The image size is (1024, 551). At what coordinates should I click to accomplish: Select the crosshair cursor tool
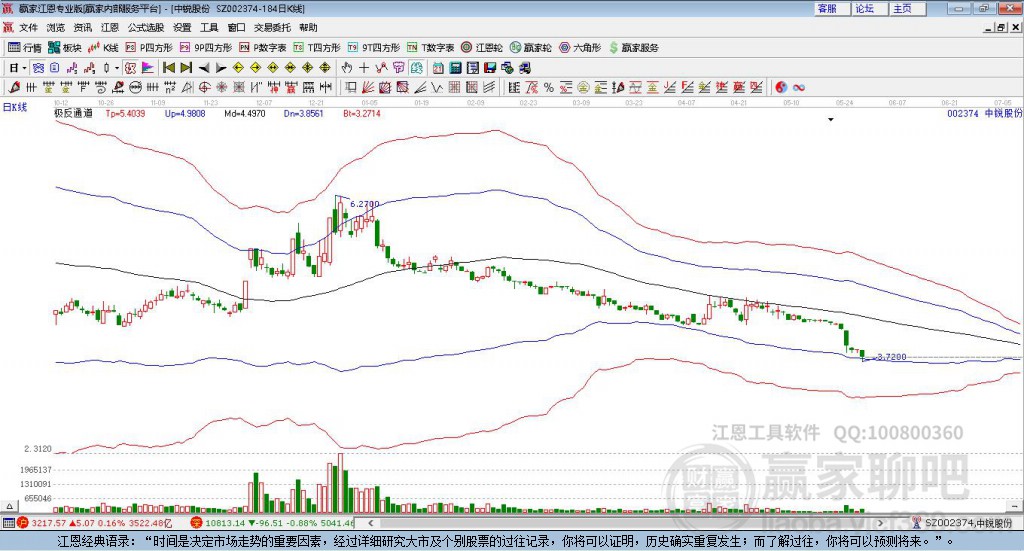[x=364, y=68]
